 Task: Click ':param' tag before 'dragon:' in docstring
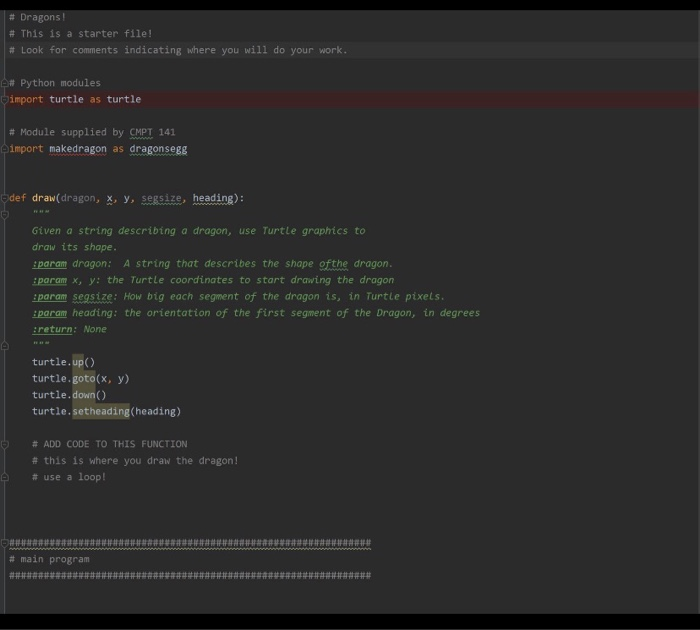49,264
